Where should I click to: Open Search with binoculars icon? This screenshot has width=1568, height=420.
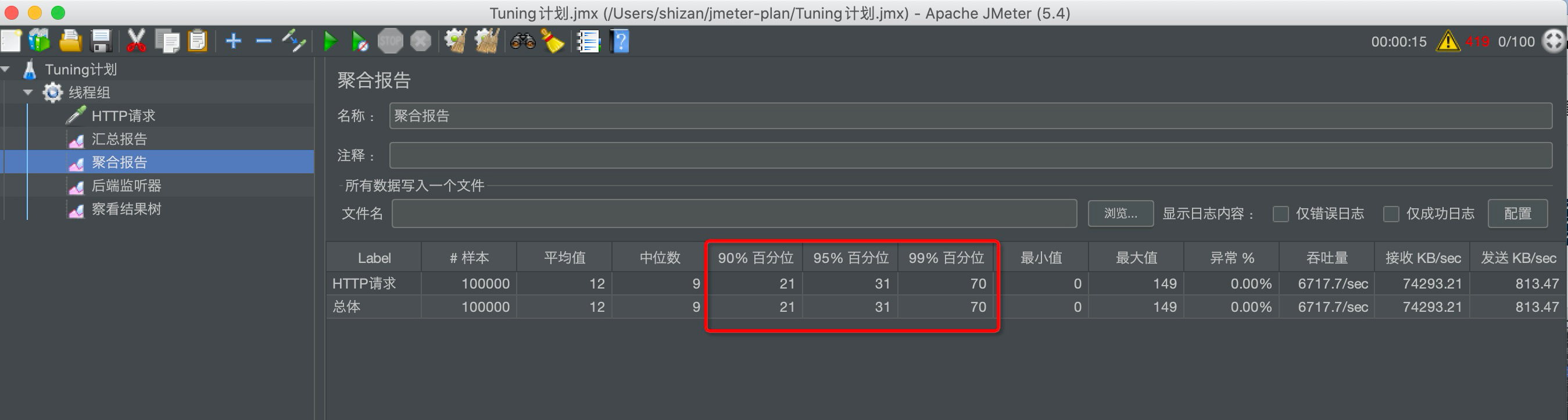click(522, 41)
